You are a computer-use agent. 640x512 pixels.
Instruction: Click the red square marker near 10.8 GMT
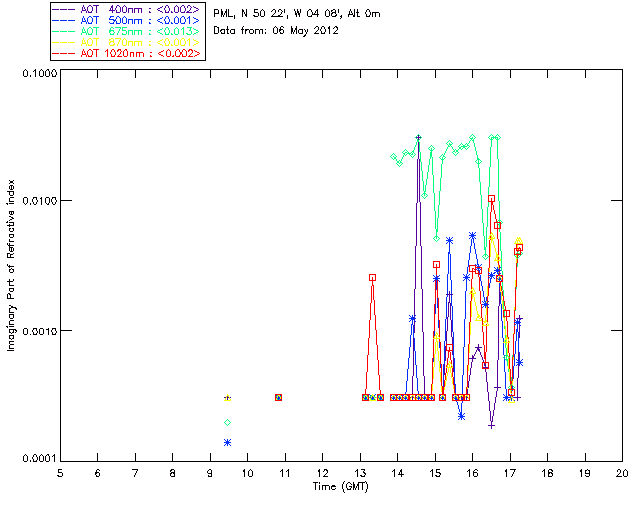pyautogui.click(x=278, y=398)
